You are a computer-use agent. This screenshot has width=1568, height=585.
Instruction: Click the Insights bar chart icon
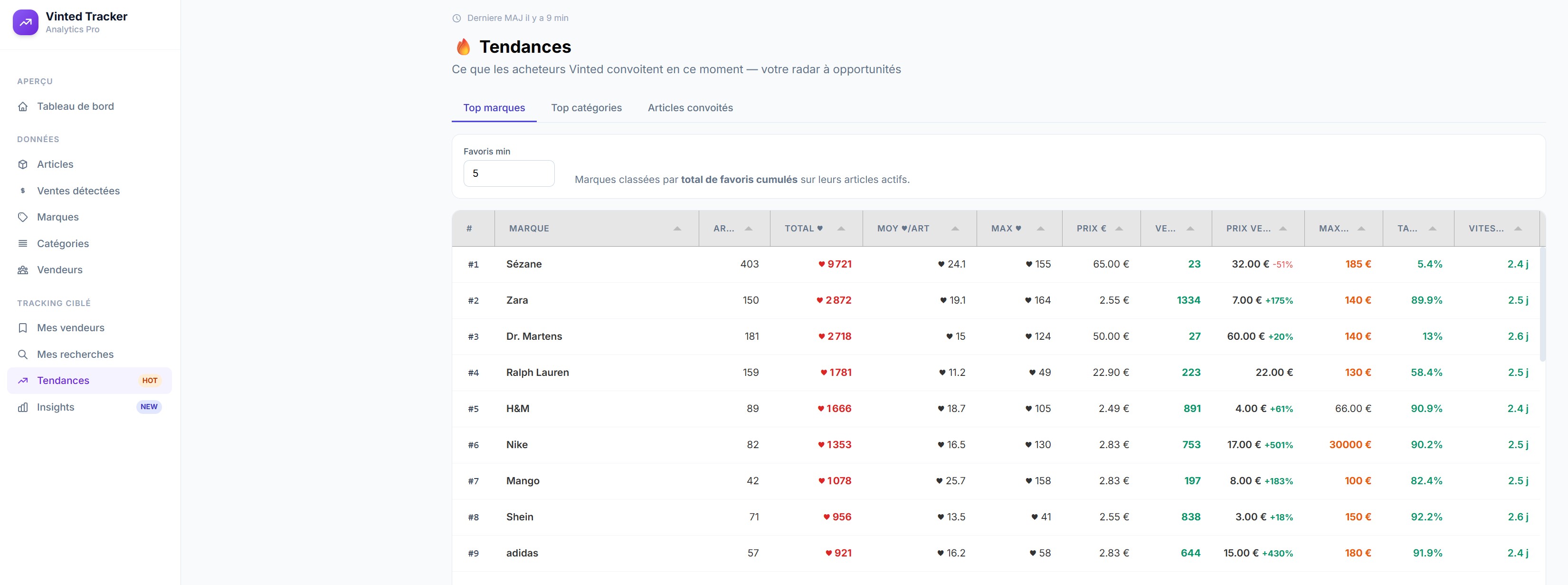22,407
